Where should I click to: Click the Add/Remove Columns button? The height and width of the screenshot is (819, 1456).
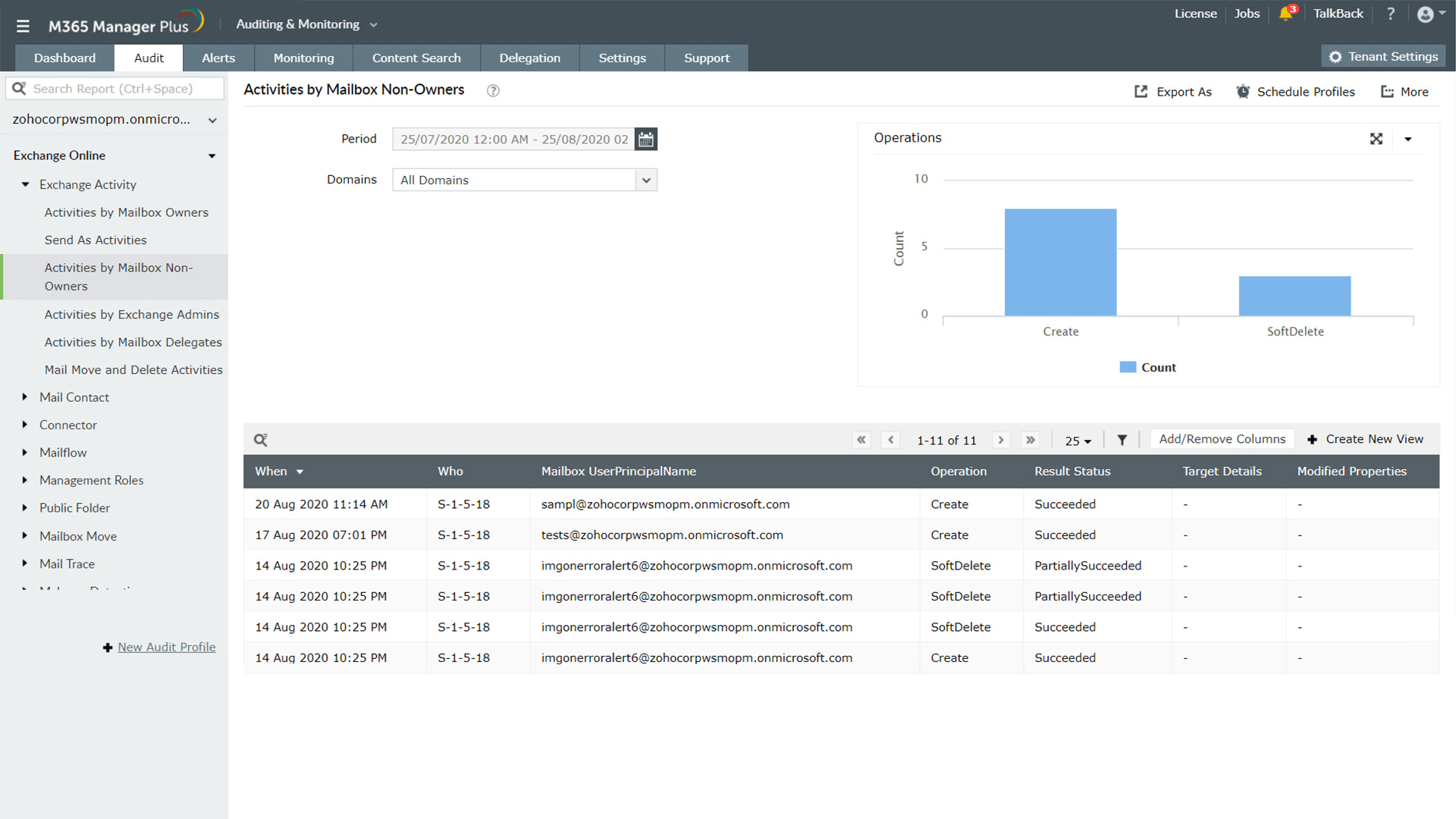point(1222,439)
